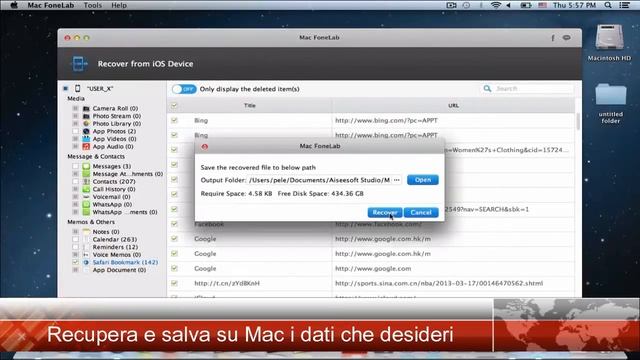Screen dimensions: 640x360
Task: Toggle Only display the deleted items switch
Action: coord(184,89)
